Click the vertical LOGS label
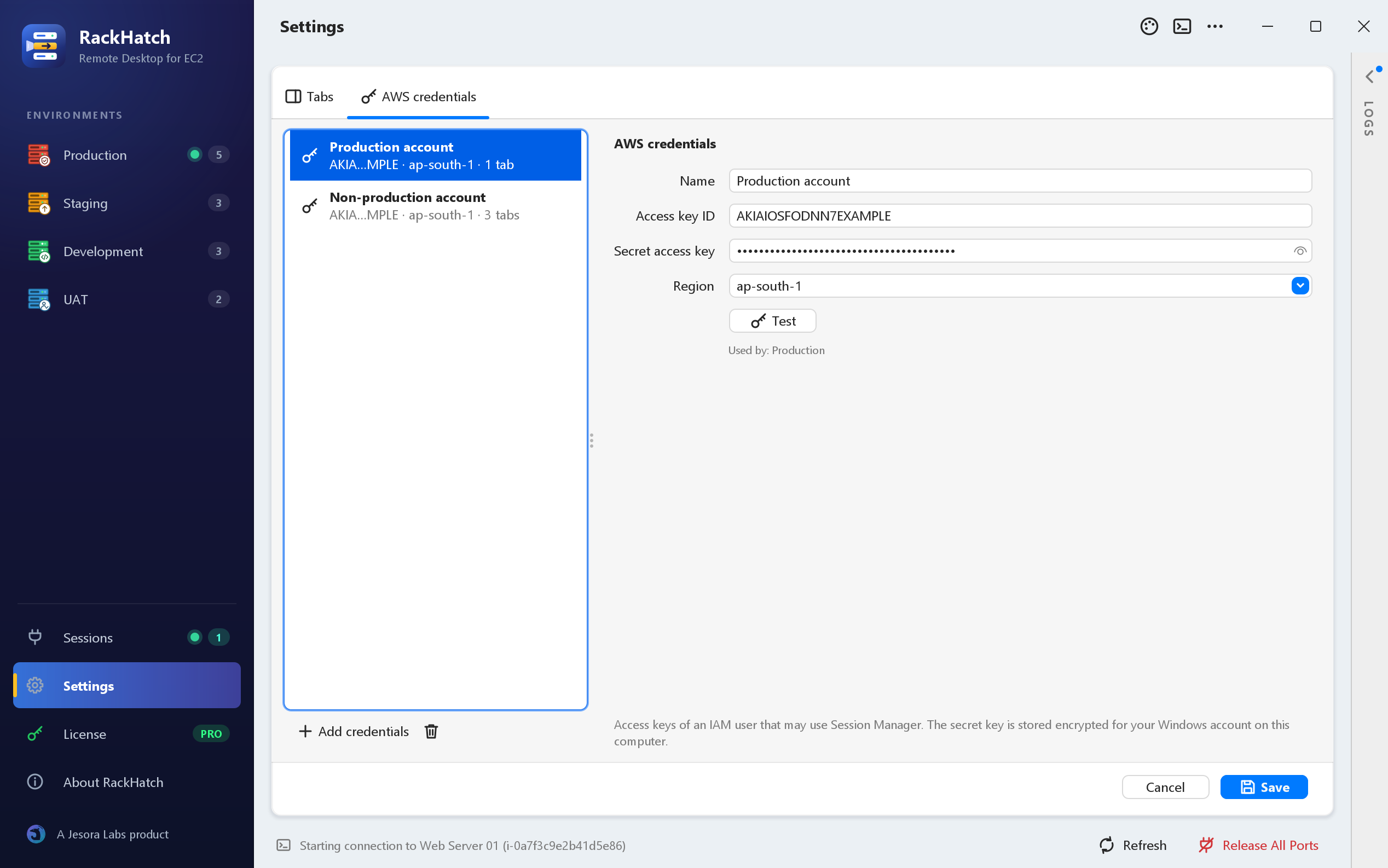 [x=1369, y=118]
